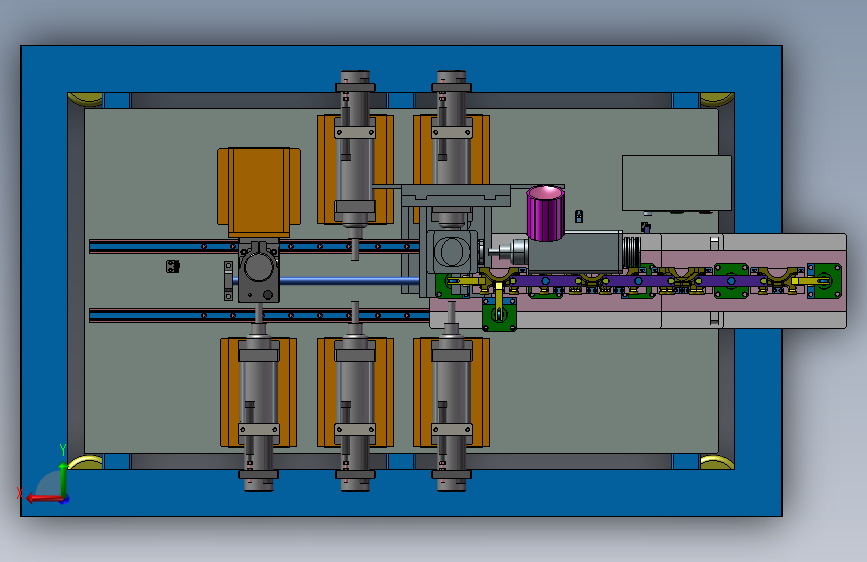Select the outer blue base plate

(401, 69)
